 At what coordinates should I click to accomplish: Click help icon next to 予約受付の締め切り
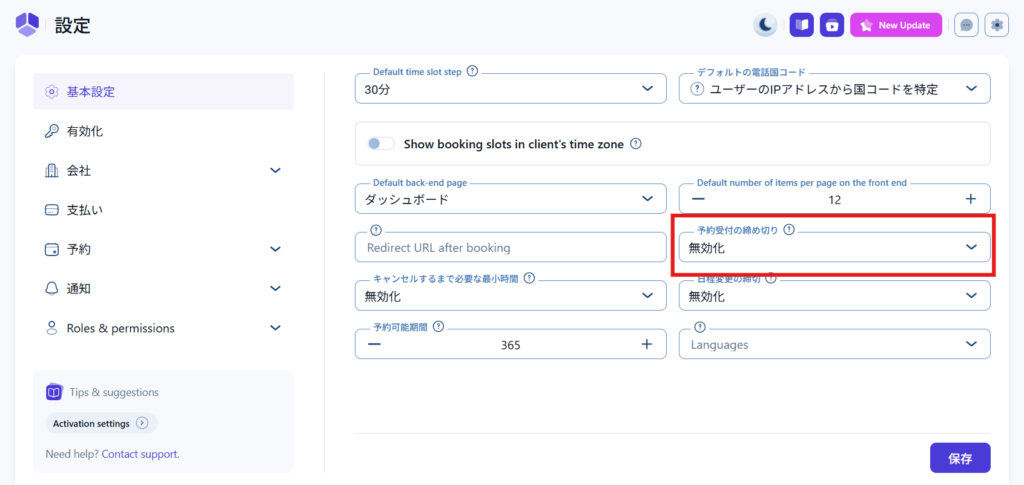(789, 229)
